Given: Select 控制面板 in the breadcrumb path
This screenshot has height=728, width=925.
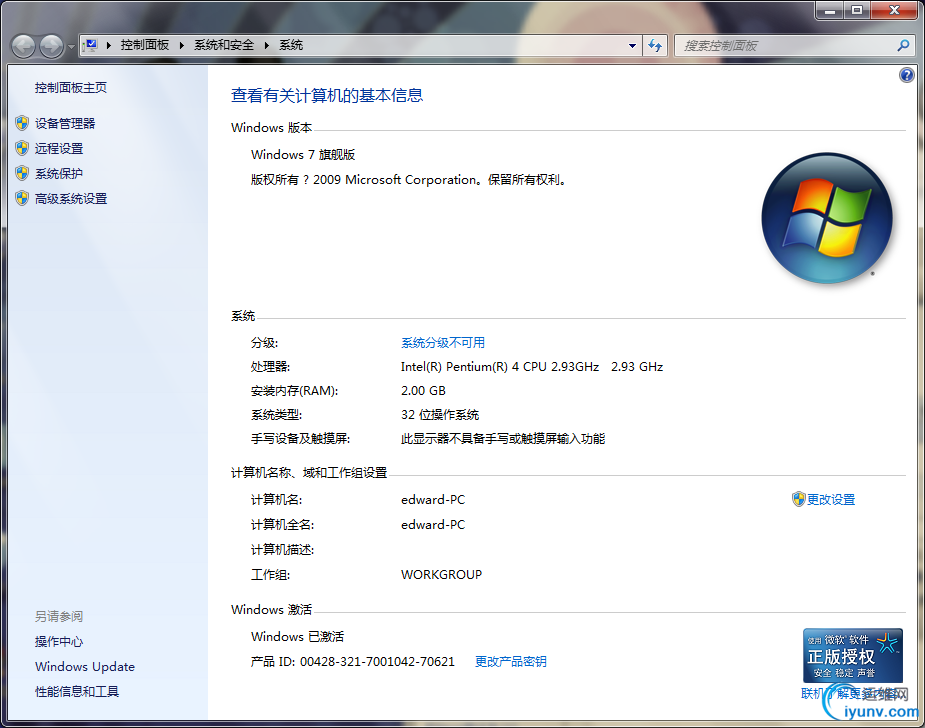Looking at the screenshot, I should click(x=144, y=45).
